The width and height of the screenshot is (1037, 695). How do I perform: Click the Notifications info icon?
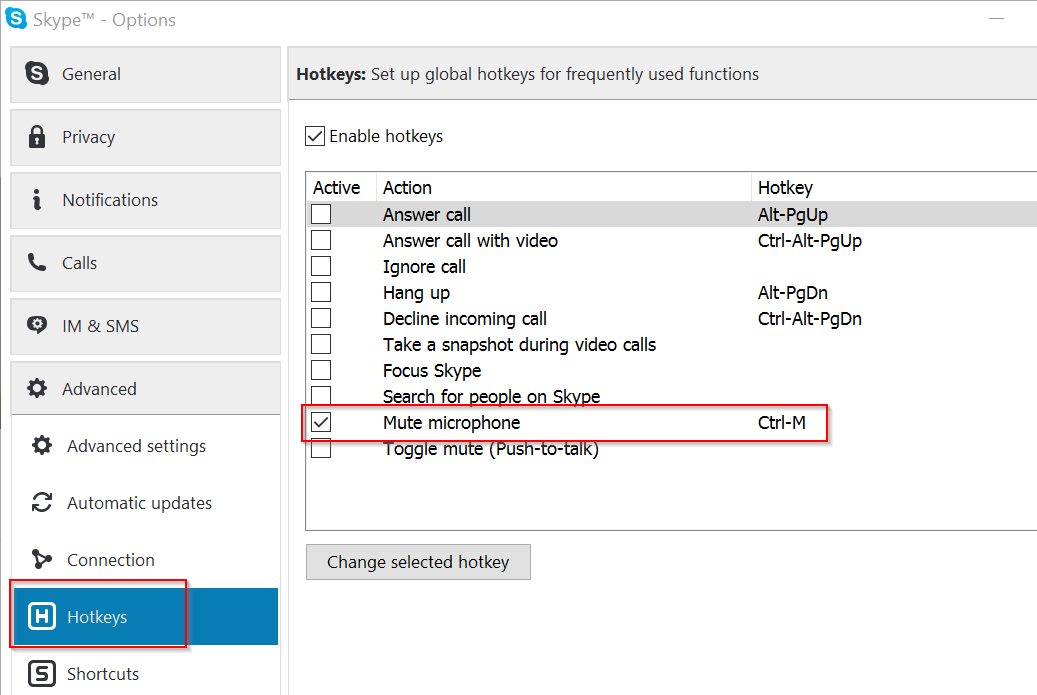[38, 200]
